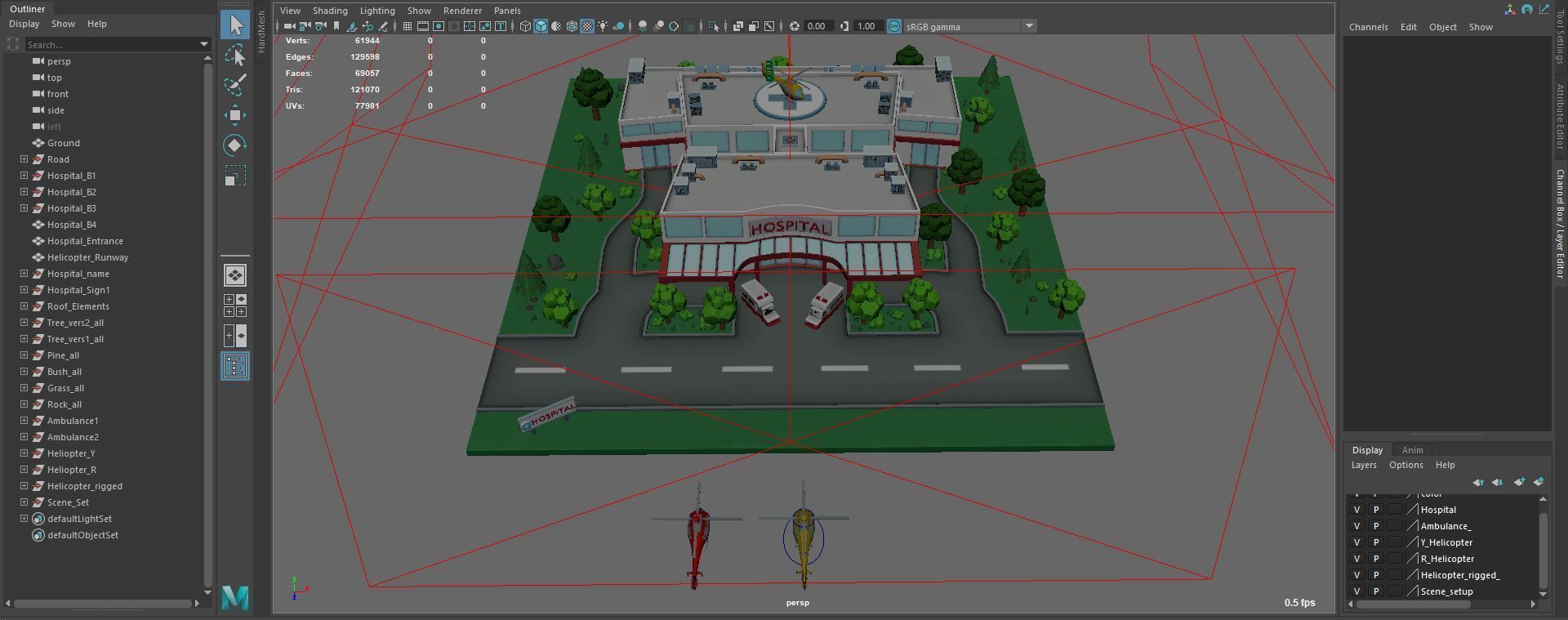Click the lock camera icon

(305, 26)
